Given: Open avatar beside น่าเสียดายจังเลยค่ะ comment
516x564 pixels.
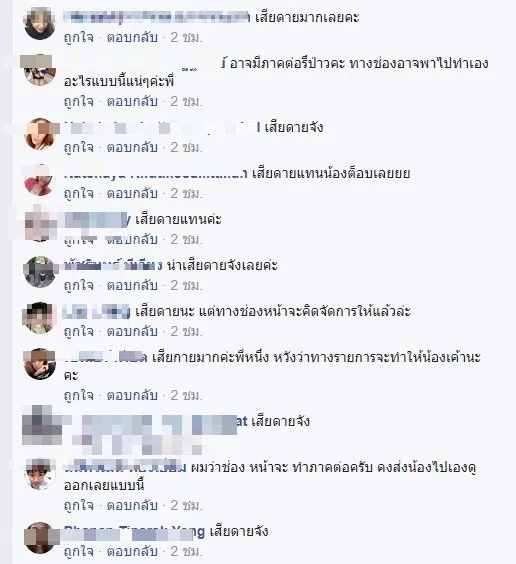Looking at the screenshot, I should (40, 272).
